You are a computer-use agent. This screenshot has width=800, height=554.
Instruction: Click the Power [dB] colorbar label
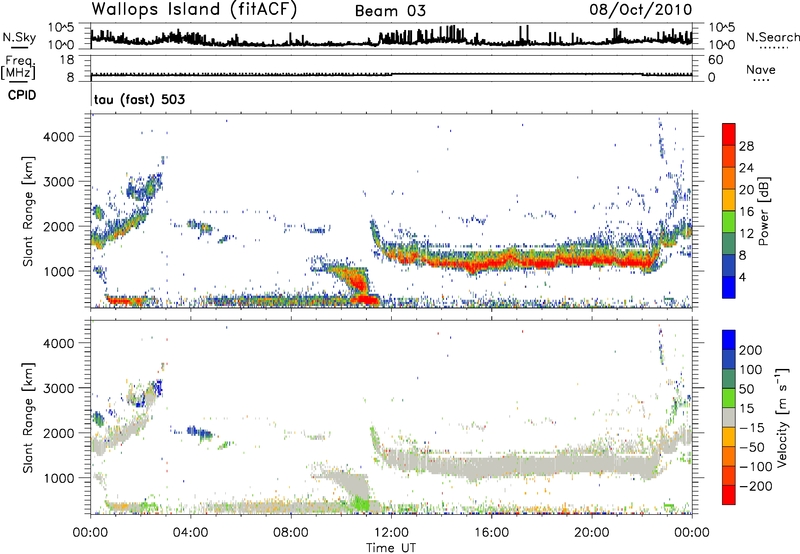pos(764,211)
